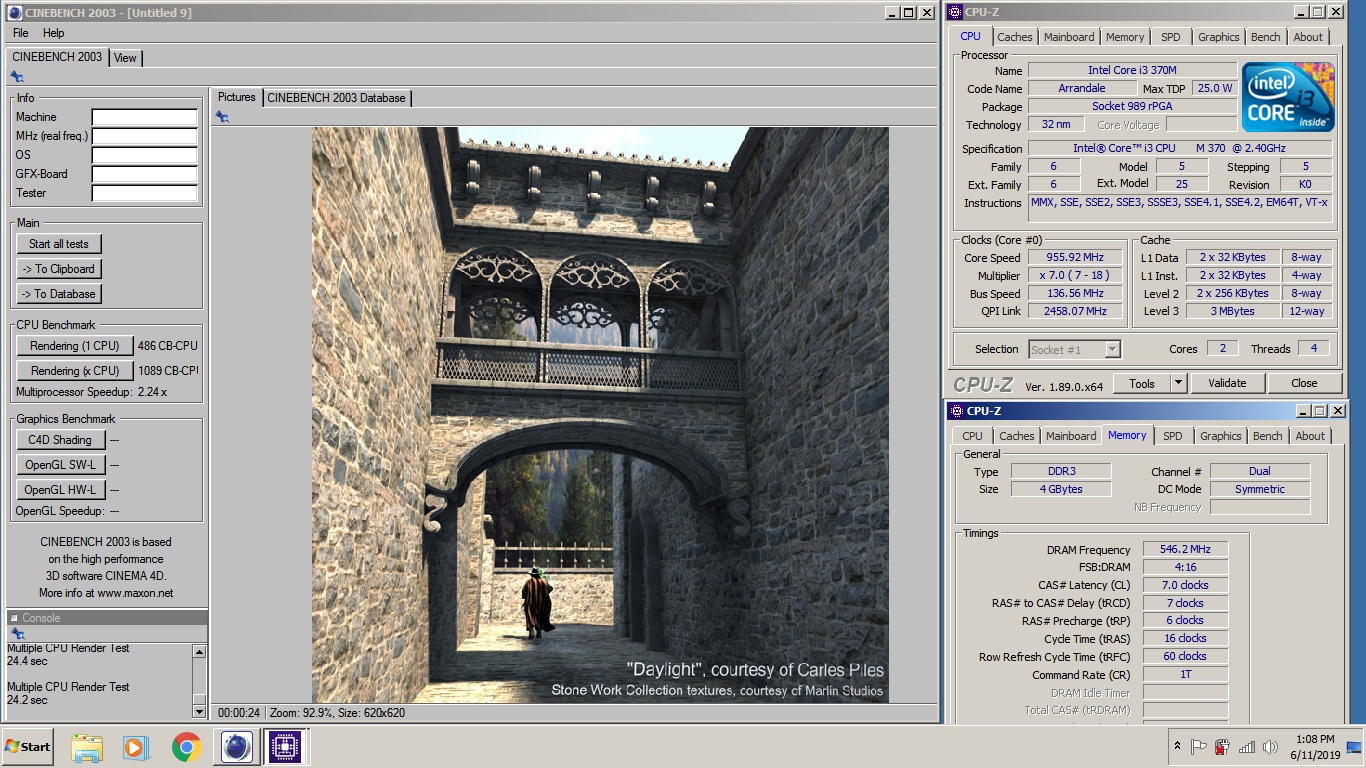Launch Google Chrome from the taskbar
1366x768 pixels.
tap(186, 747)
